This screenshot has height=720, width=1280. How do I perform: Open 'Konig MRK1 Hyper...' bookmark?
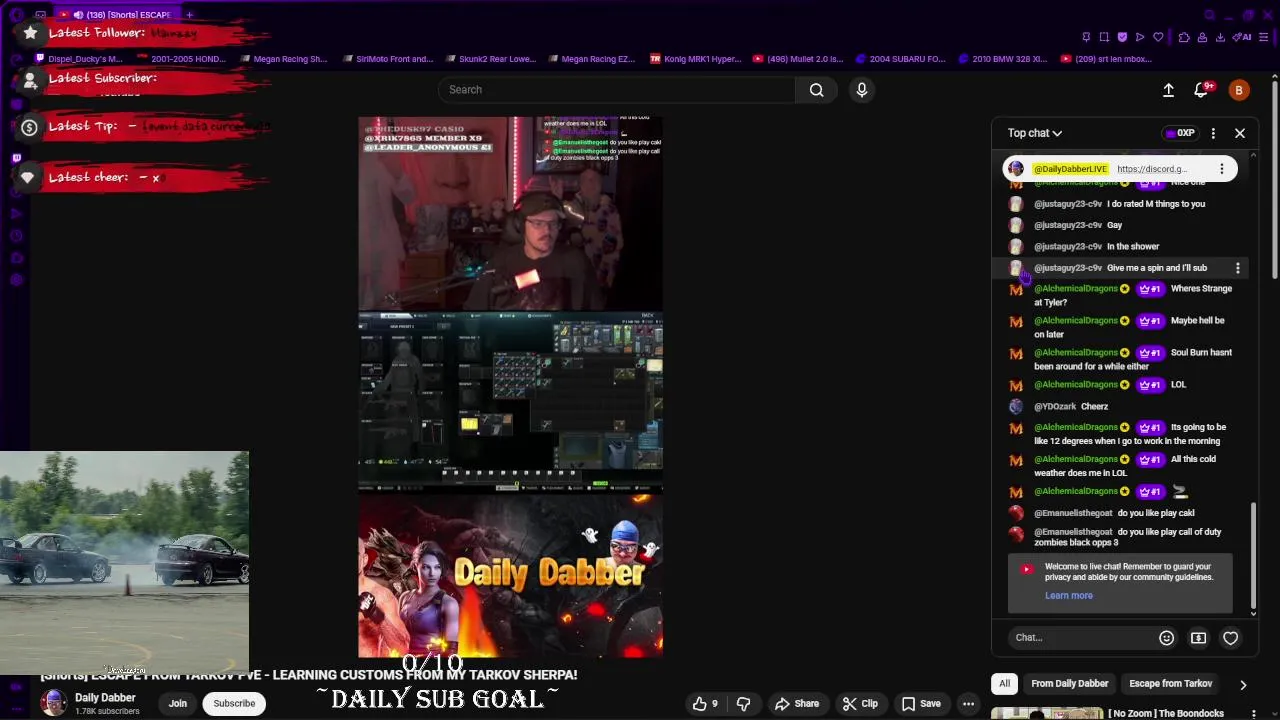pyautogui.click(x=695, y=59)
